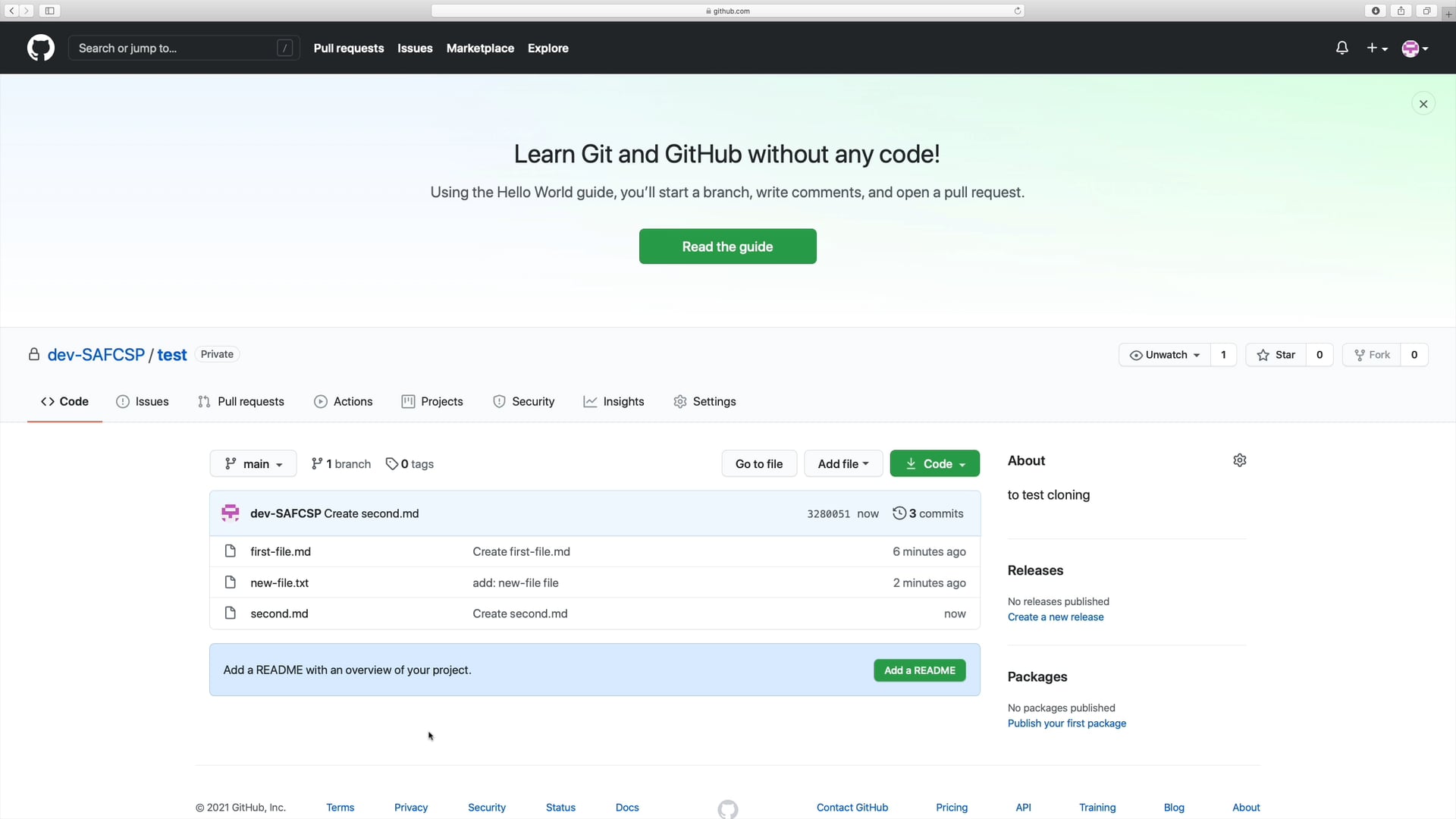Click the GitHub Octocat logo in header
Viewport: 1456px width, 819px height.
(41, 48)
